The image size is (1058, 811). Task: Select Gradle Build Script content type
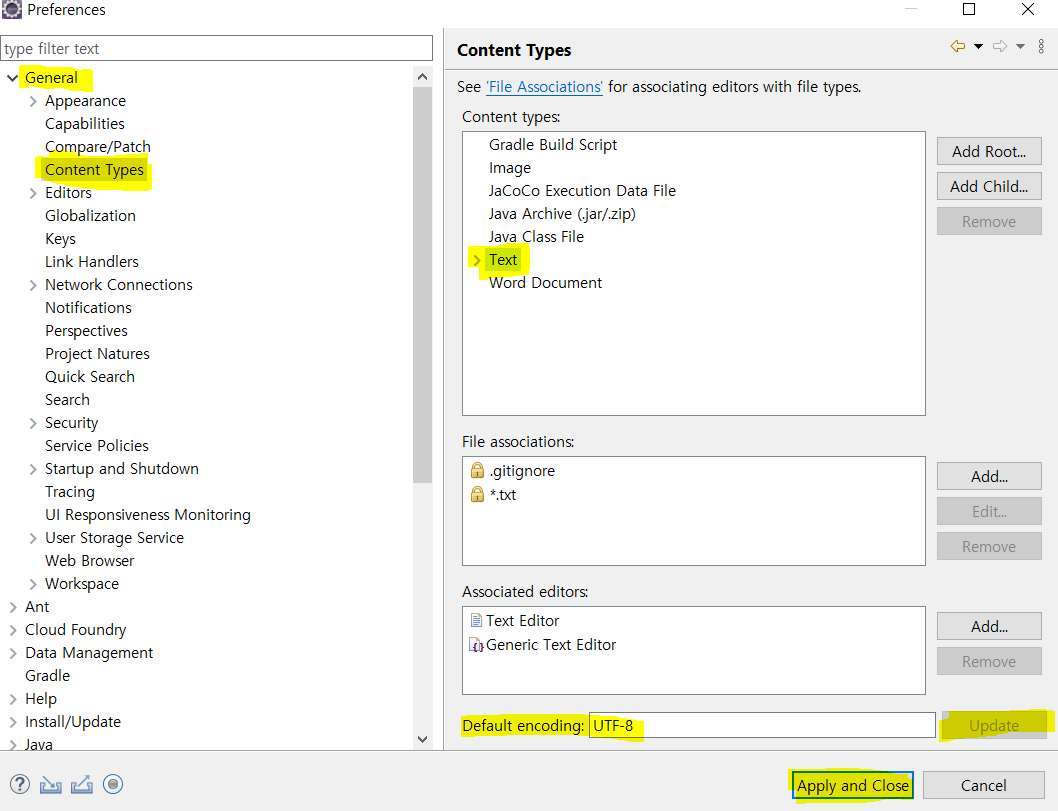pyautogui.click(x=553, y=144)
